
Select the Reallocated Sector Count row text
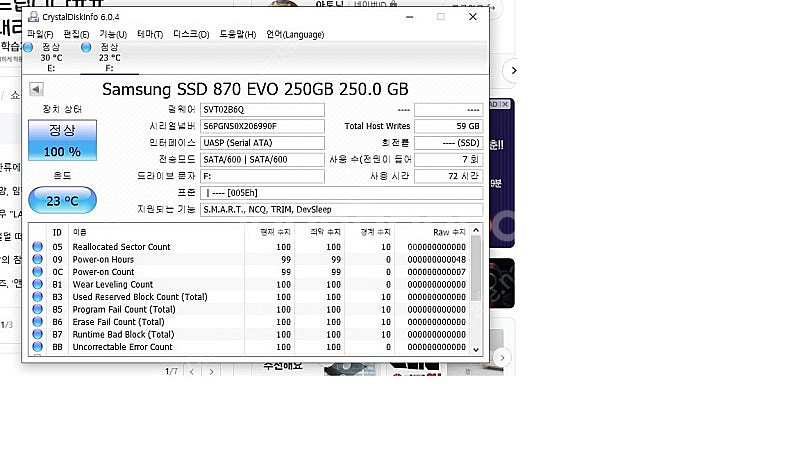[121, 247]
